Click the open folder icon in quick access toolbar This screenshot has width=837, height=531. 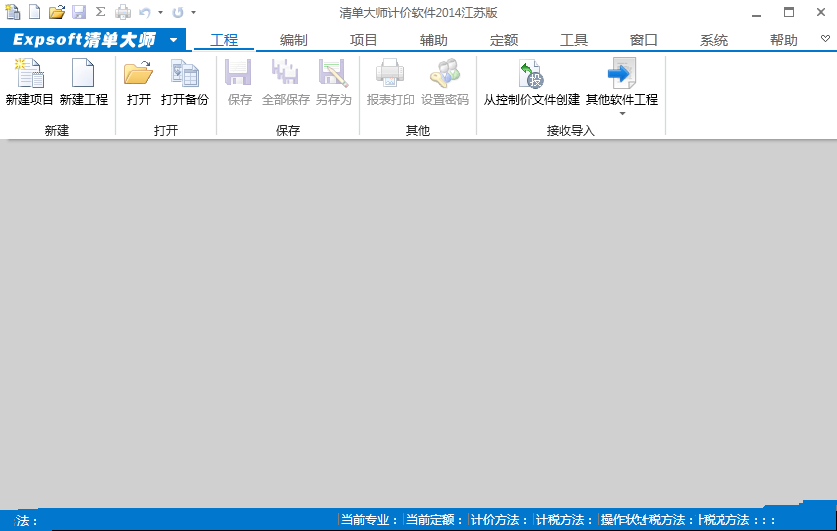57,12
